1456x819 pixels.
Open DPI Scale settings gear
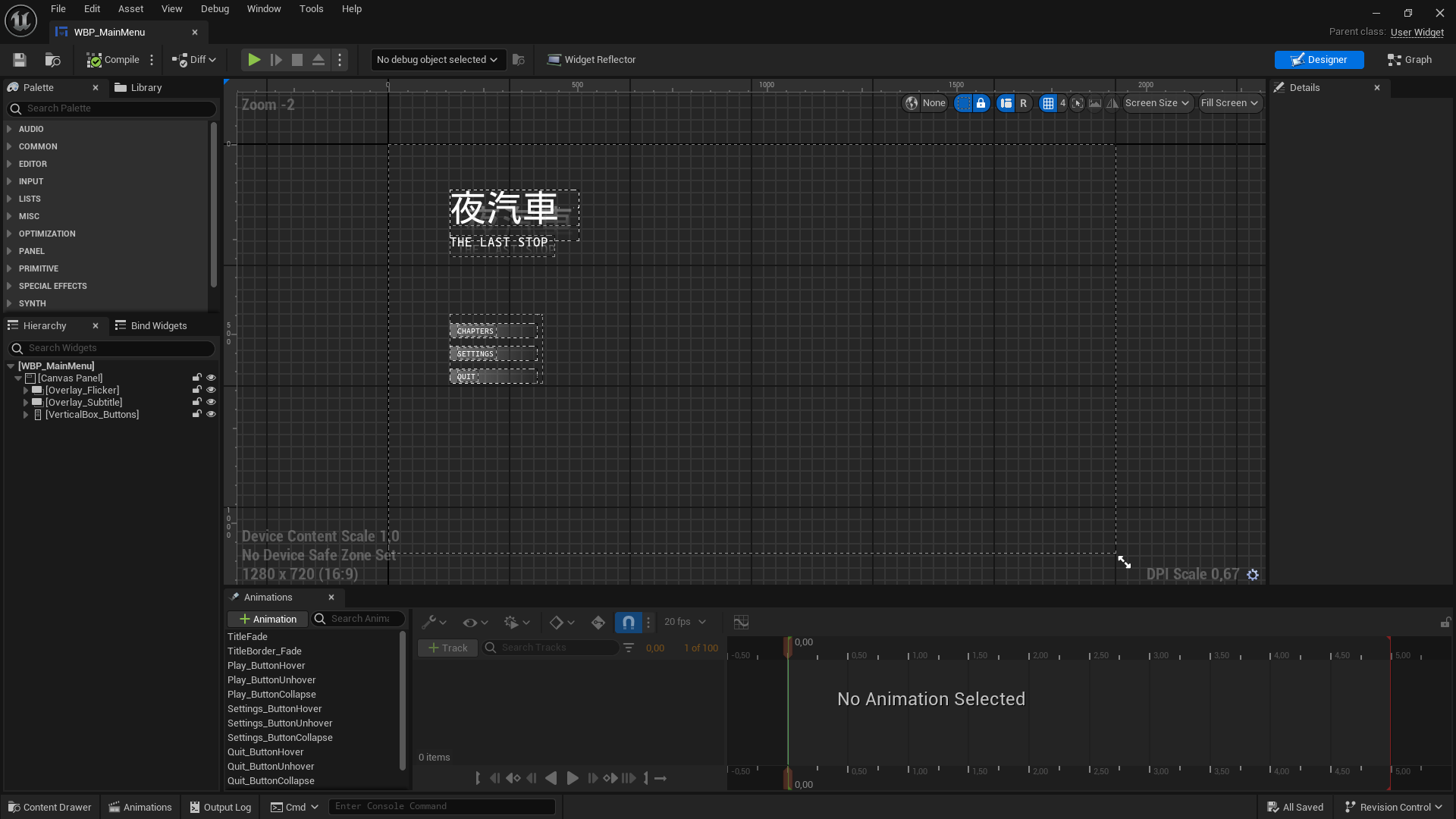point(1253,575)
